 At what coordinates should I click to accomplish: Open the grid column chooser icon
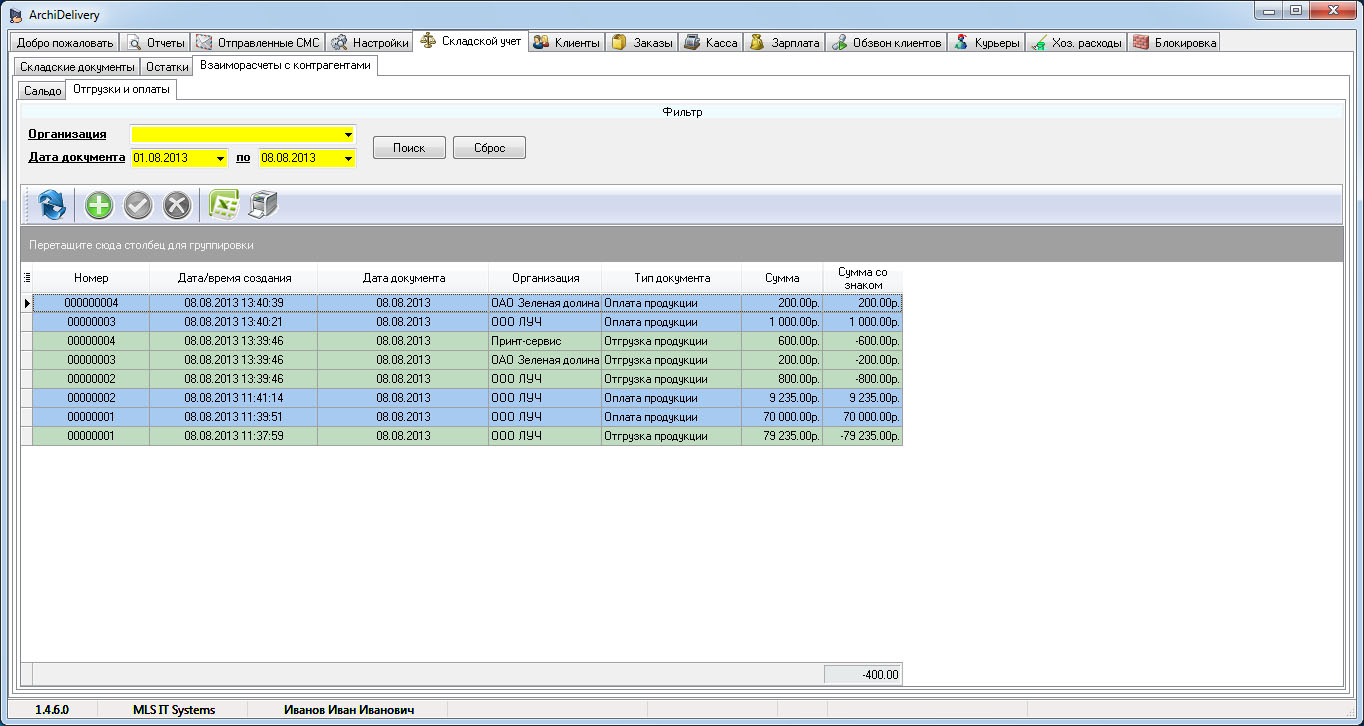click(27, 278)
